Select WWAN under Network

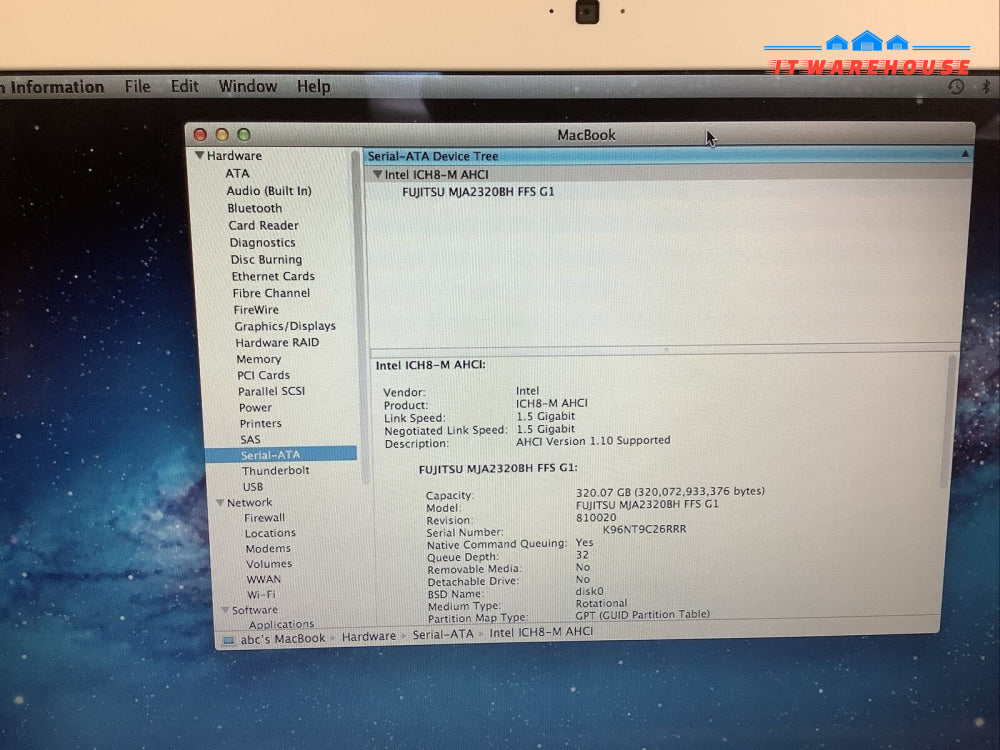coord(263,579)
